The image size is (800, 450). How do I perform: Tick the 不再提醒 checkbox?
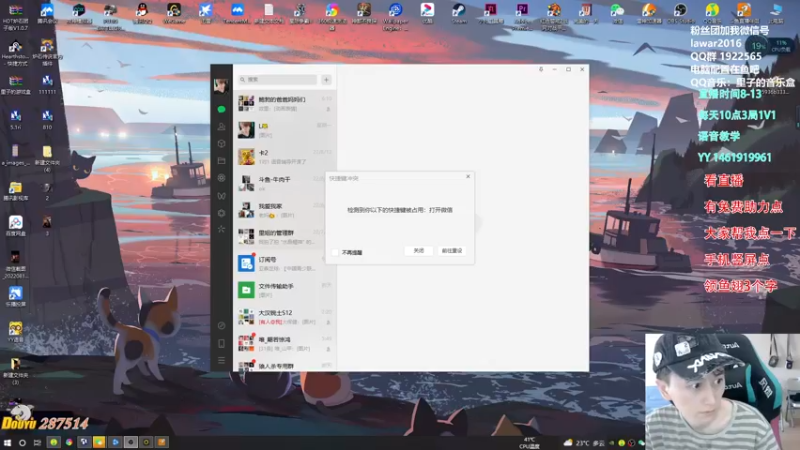335,253
